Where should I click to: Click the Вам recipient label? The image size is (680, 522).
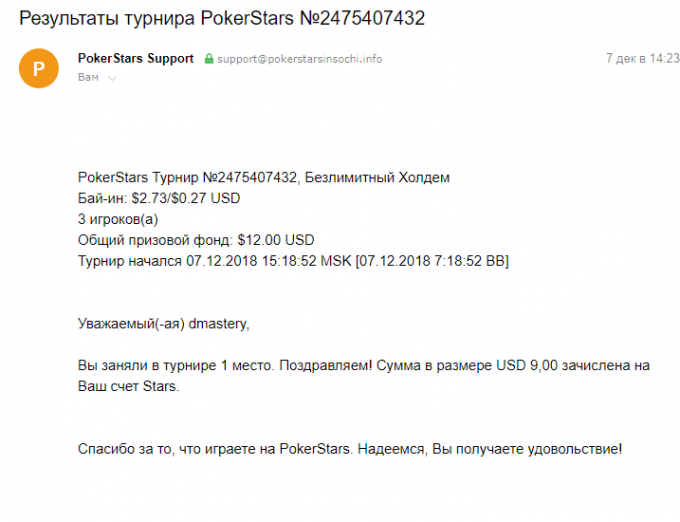(x=88, y=77)
